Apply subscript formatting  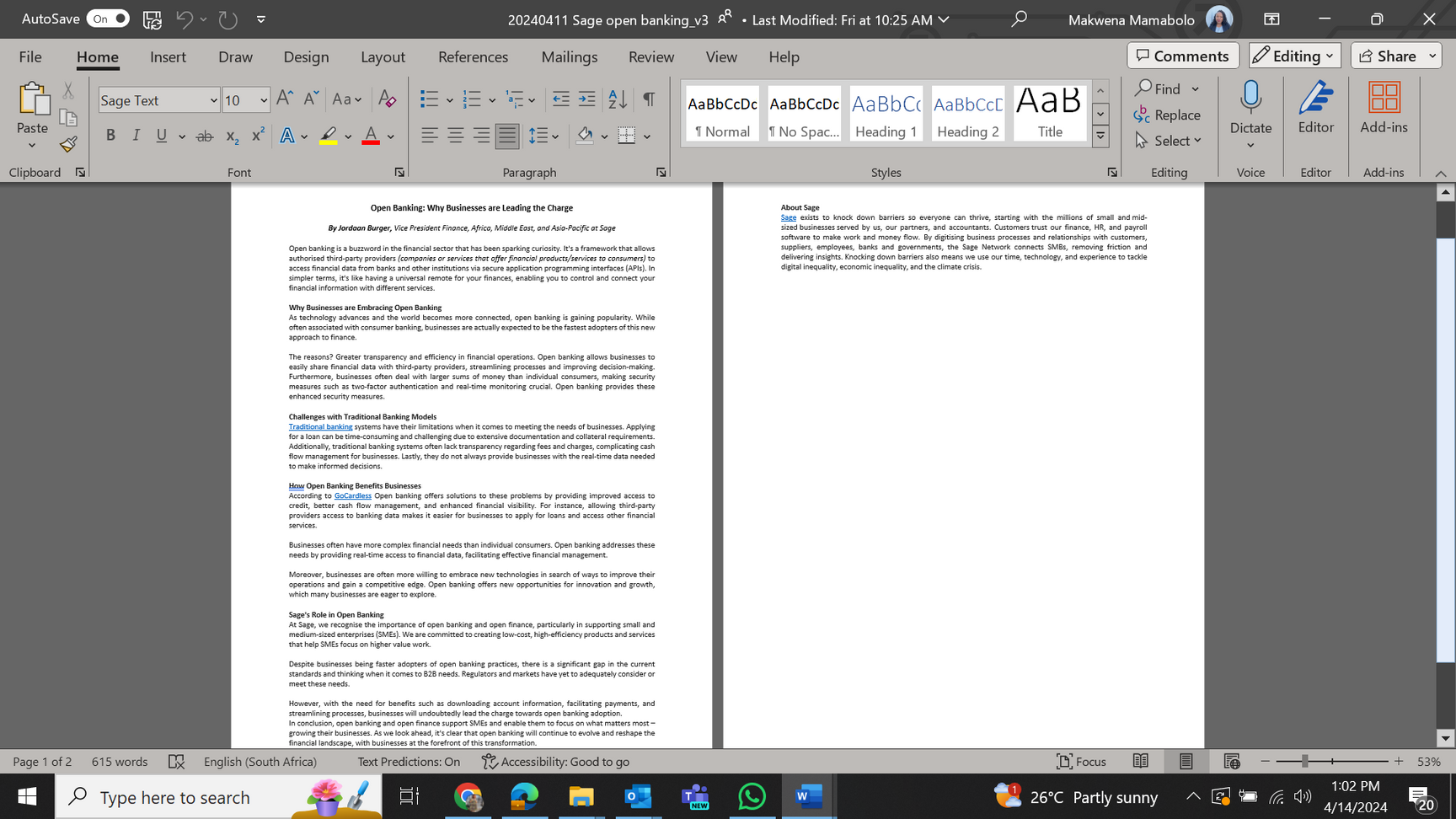click(x=232, y=136)
